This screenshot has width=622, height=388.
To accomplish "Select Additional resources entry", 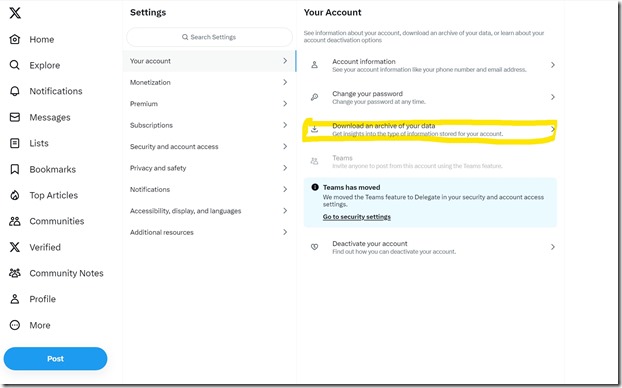I will 209,232.
